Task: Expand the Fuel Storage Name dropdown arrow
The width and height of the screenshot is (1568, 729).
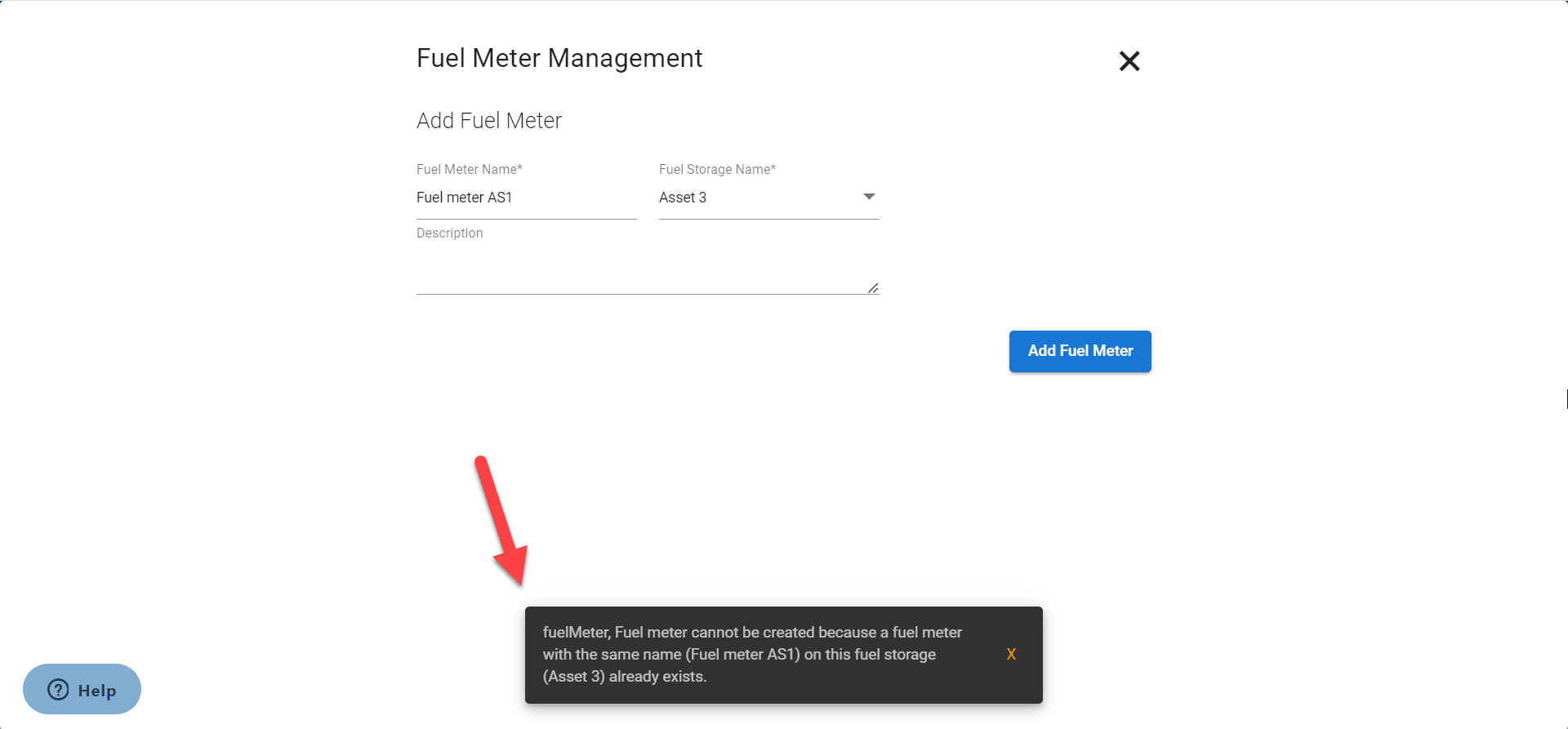Action: [x=869, y=197]
